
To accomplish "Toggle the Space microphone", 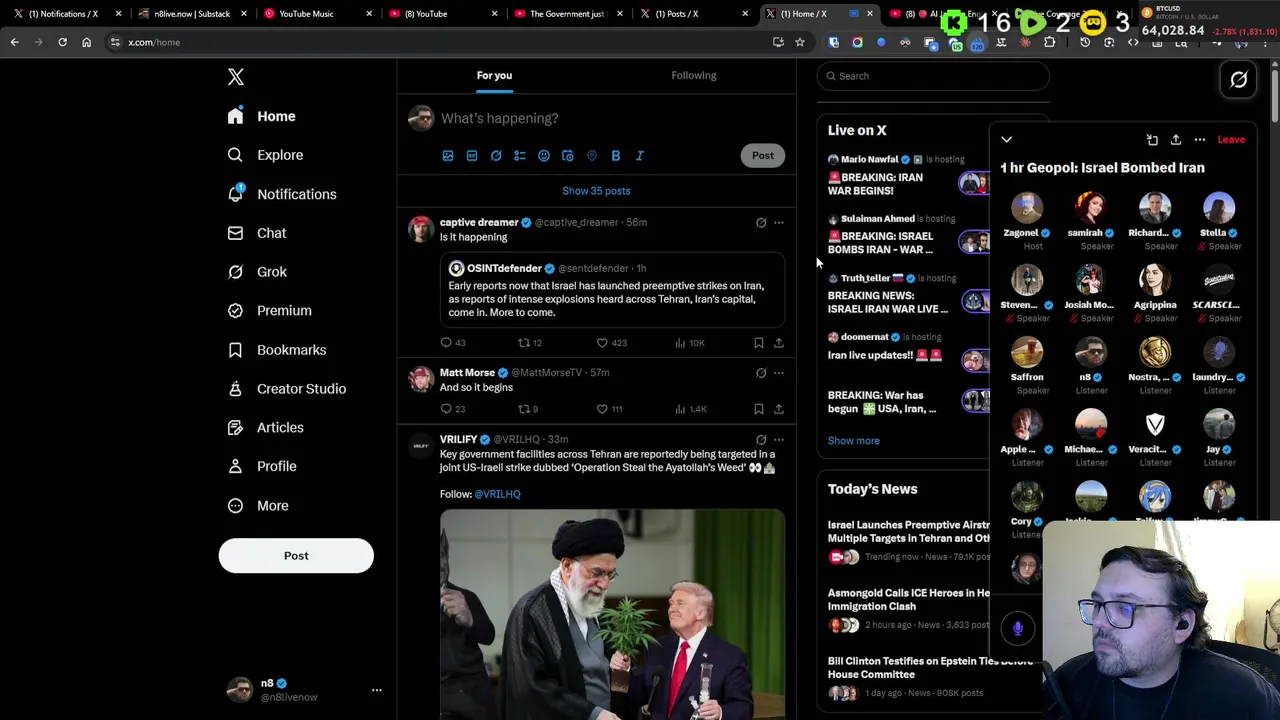I will pos(1018,628).
